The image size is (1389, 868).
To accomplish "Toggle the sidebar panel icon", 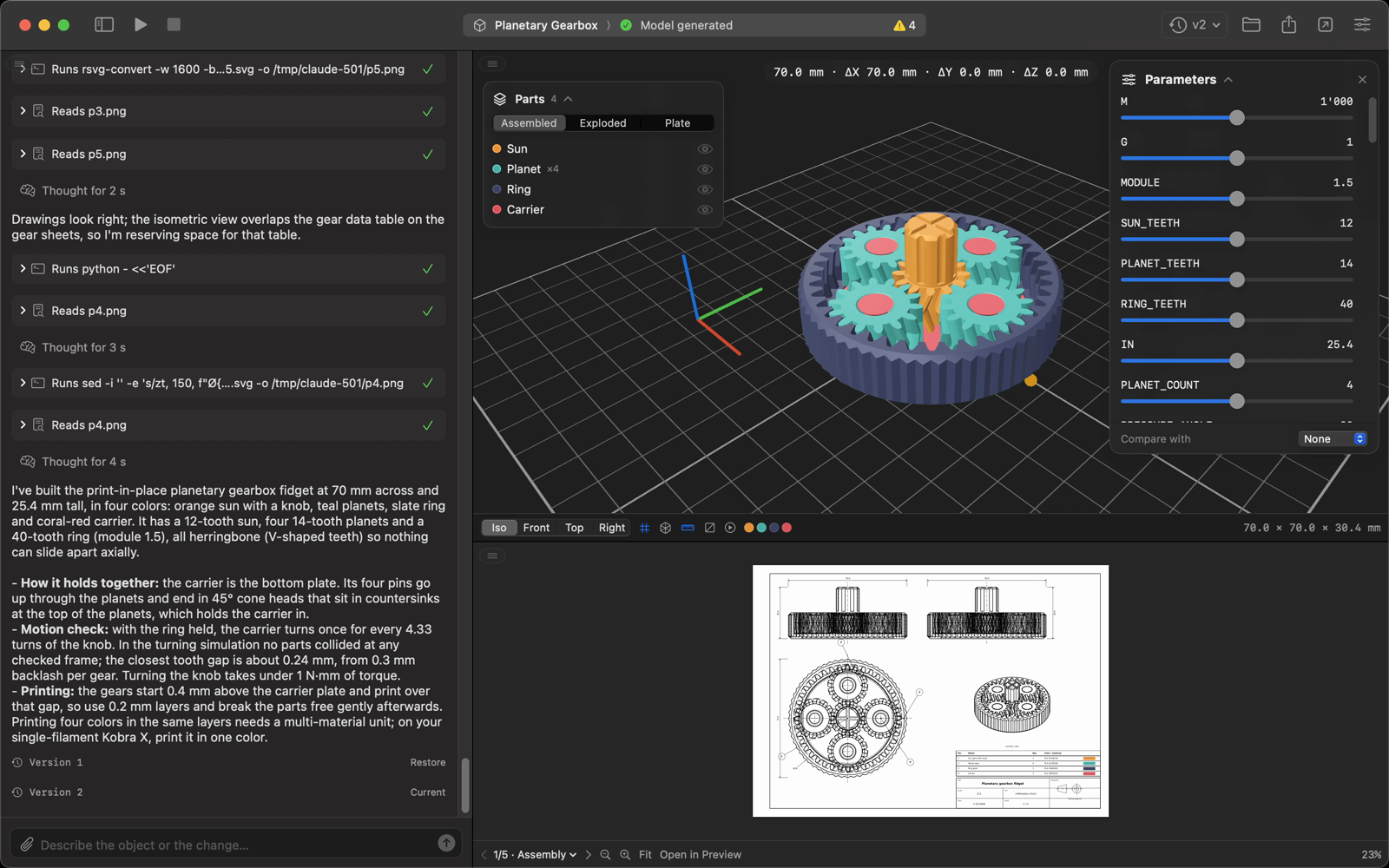I will click(104, 25).
